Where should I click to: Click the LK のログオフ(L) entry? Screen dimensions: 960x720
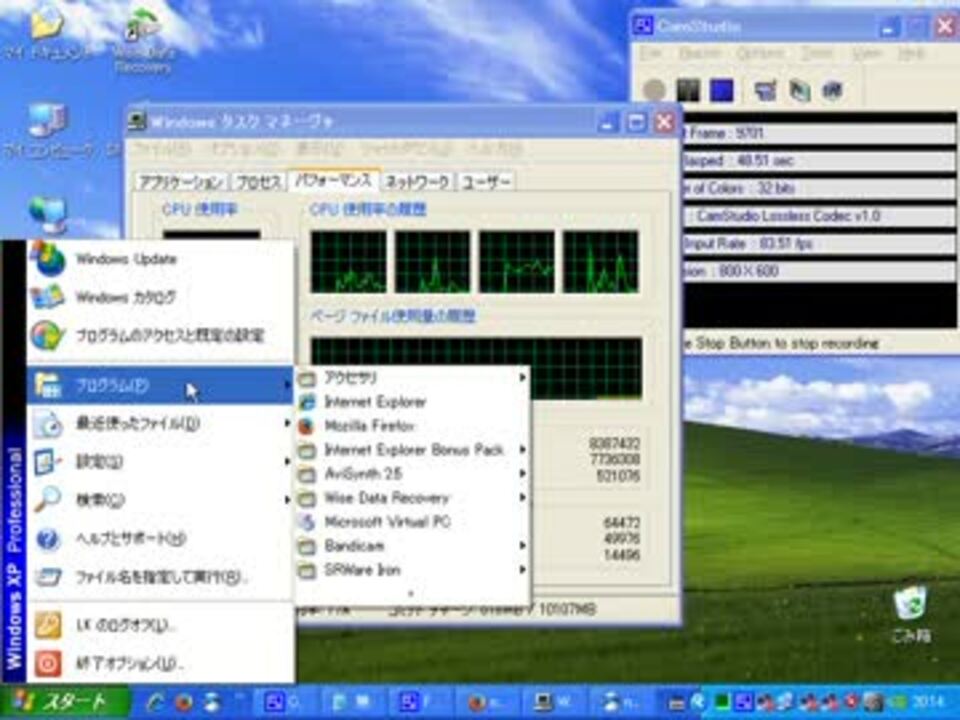point(160,626)
